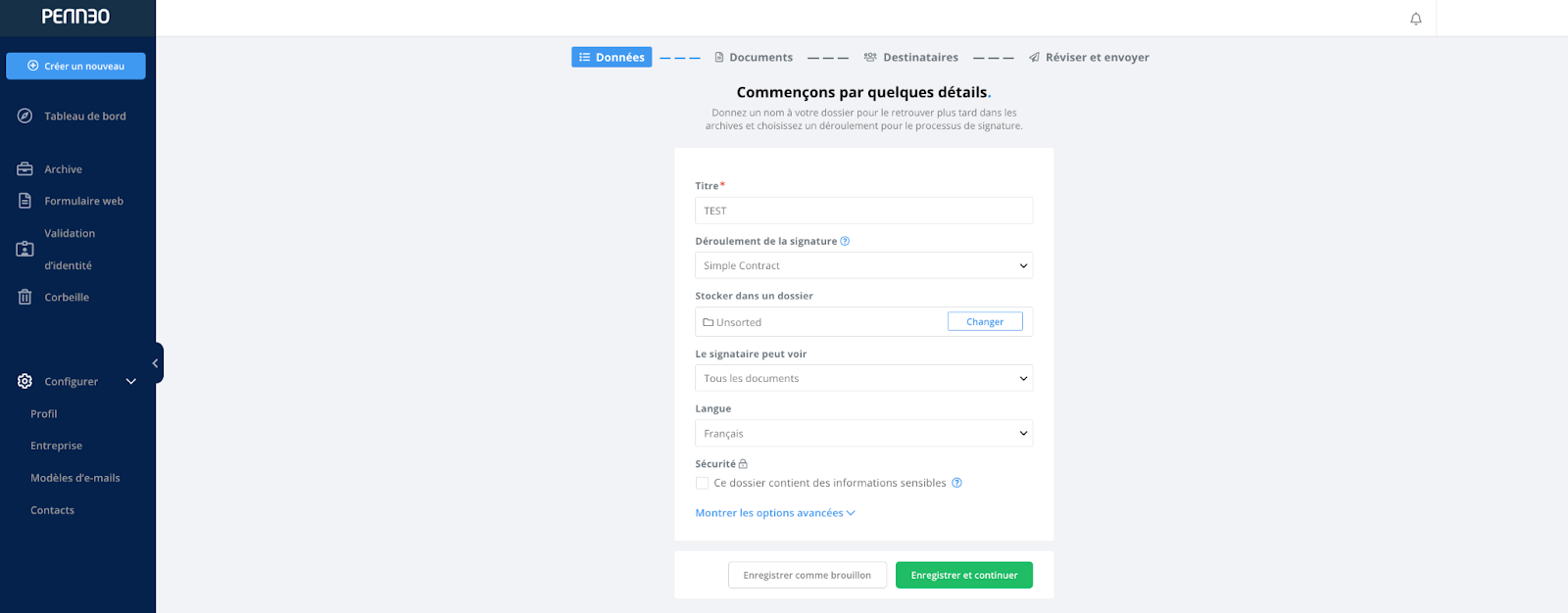Collapse the Configurer menu chevron
Image resolution: width=1568 pixels, height=613 pixels.
130,382
